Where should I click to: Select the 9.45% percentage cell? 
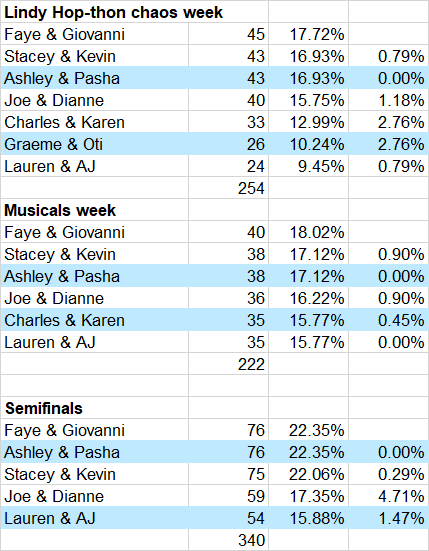[308, 166]
